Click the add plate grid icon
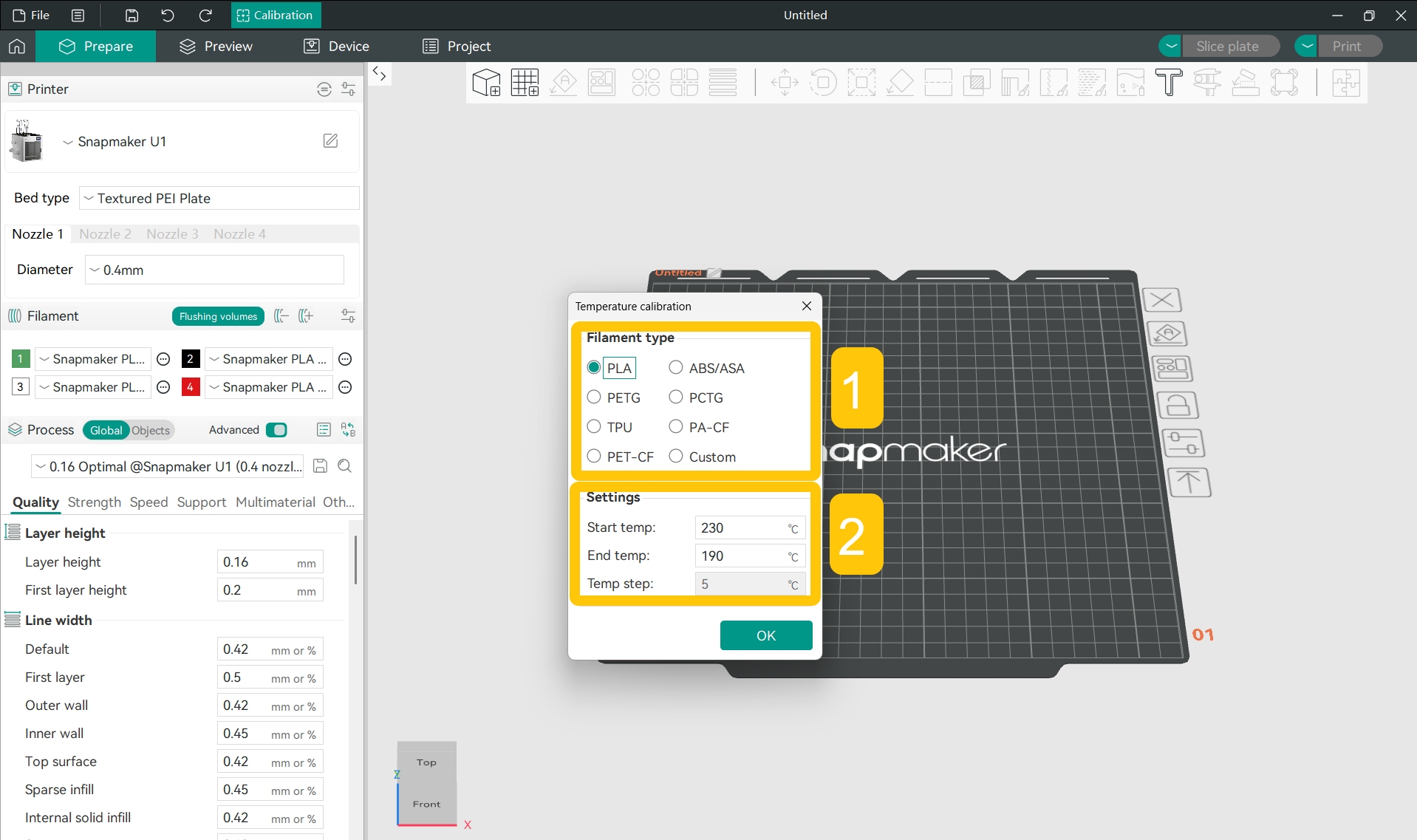 [525, 82]
